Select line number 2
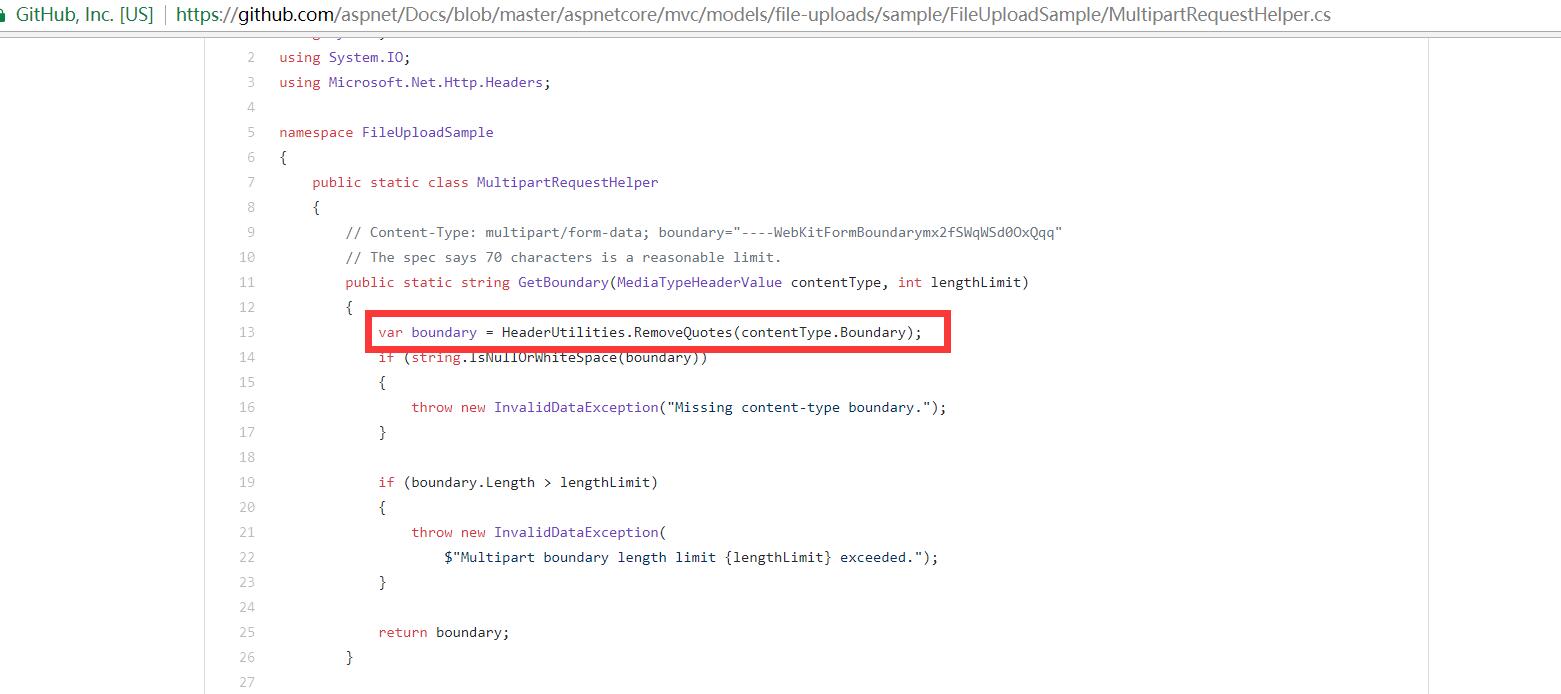This screenshot has width=1561, height=694. click(x=250, y=57)
